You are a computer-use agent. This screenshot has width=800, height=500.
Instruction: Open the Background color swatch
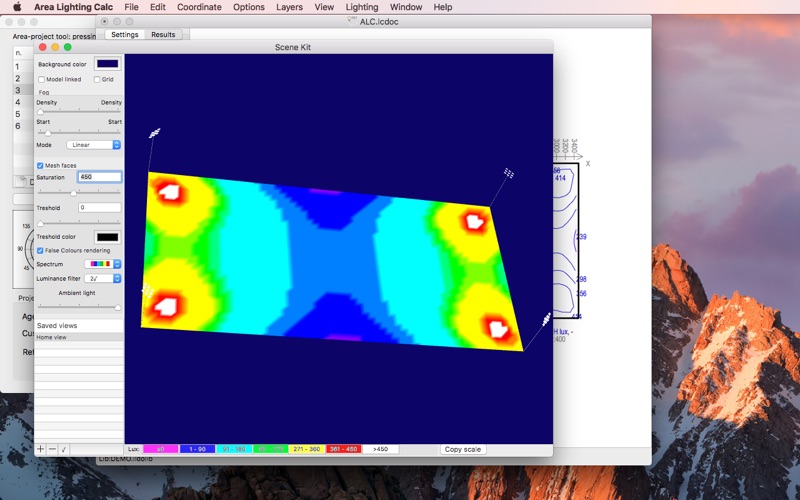pos(108,64)
